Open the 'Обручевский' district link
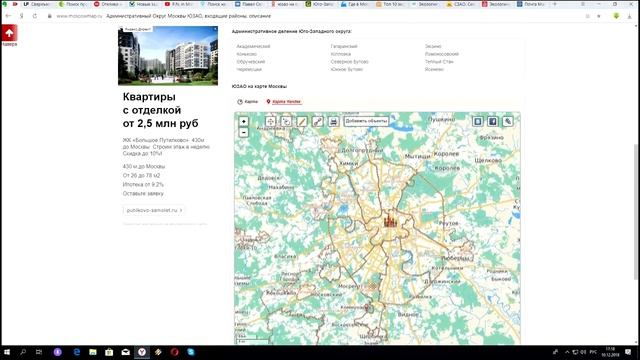 251,62
